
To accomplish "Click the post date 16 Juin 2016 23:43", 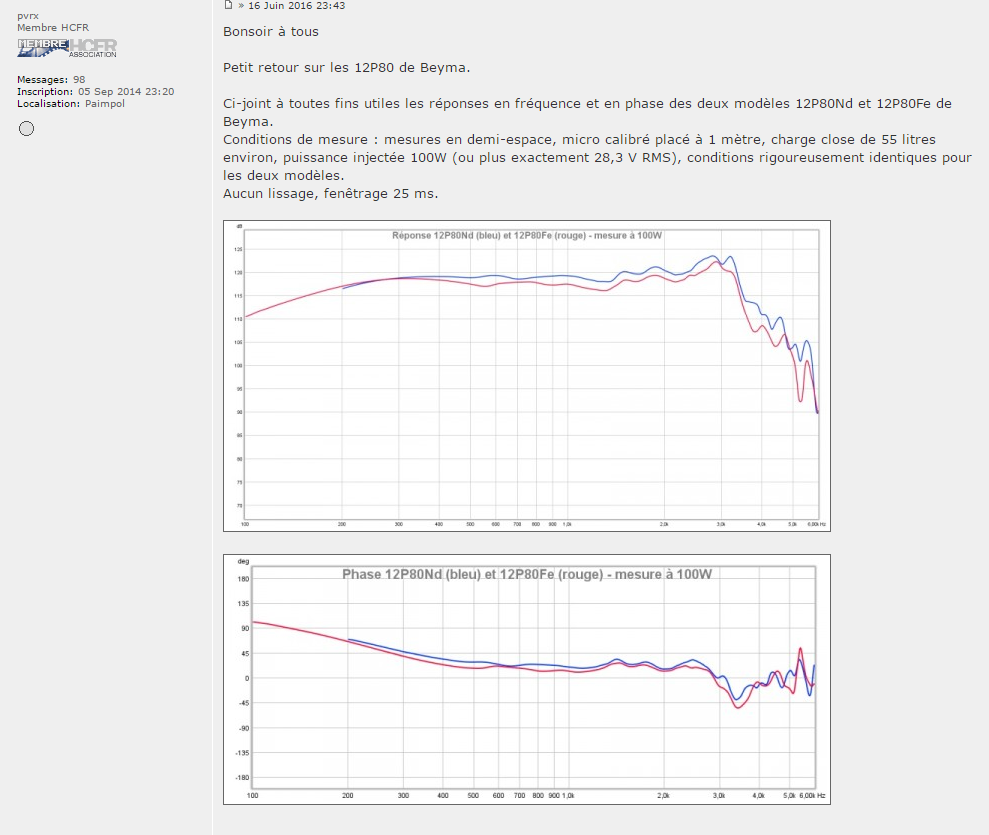I will click(296, 6).
